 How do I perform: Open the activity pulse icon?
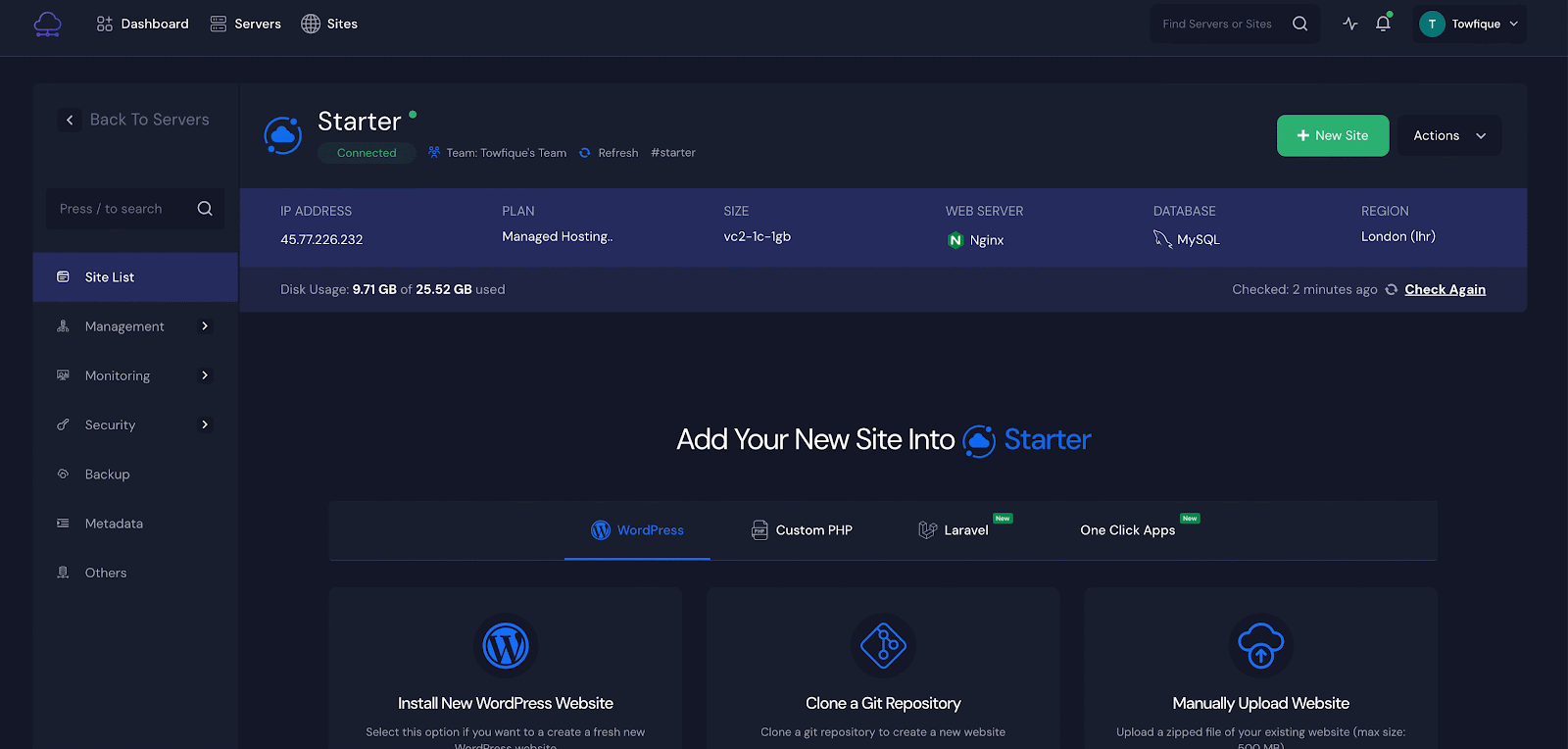[1350, 24]
